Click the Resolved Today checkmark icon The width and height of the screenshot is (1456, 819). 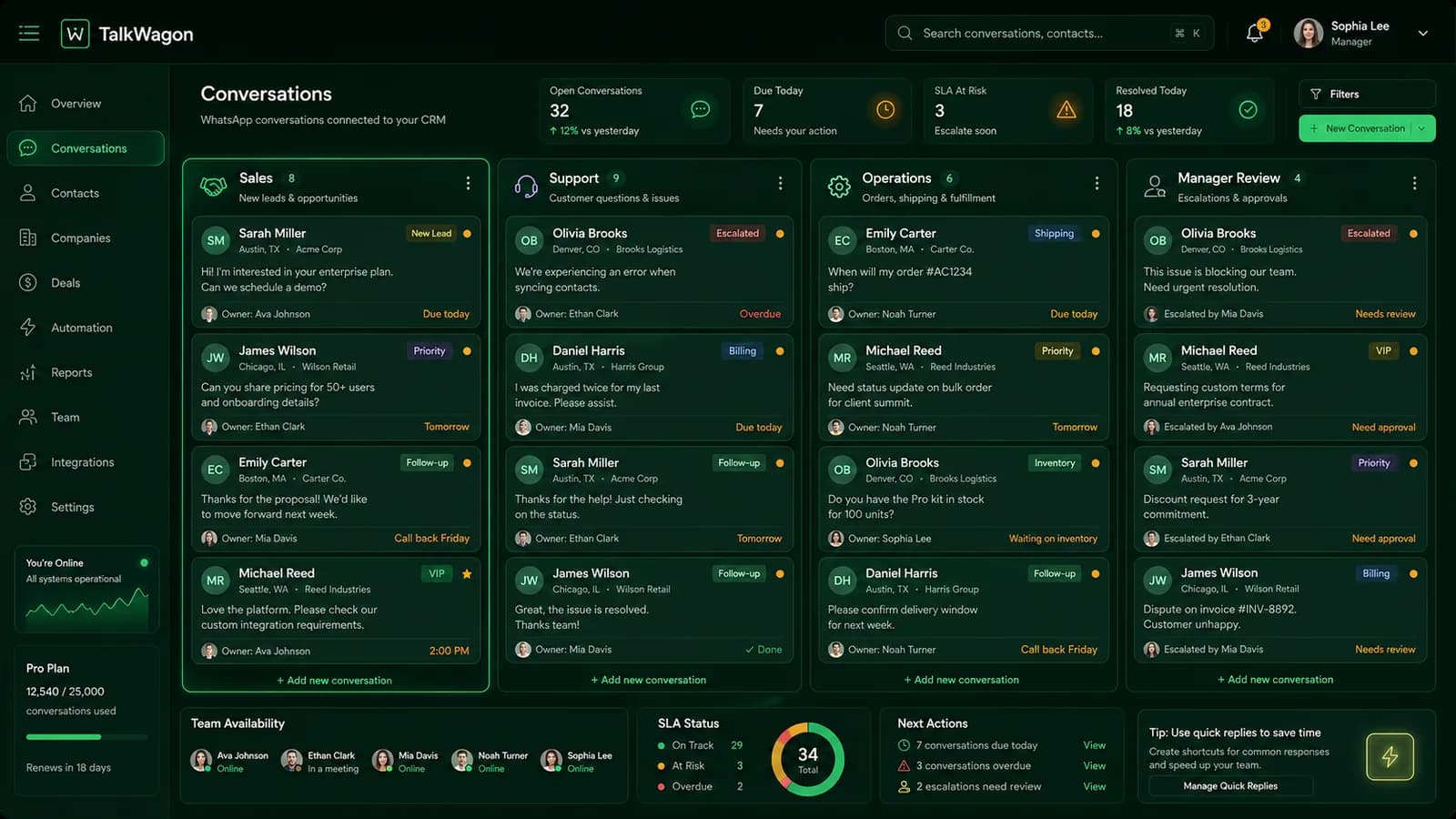tap(1249, 110)
